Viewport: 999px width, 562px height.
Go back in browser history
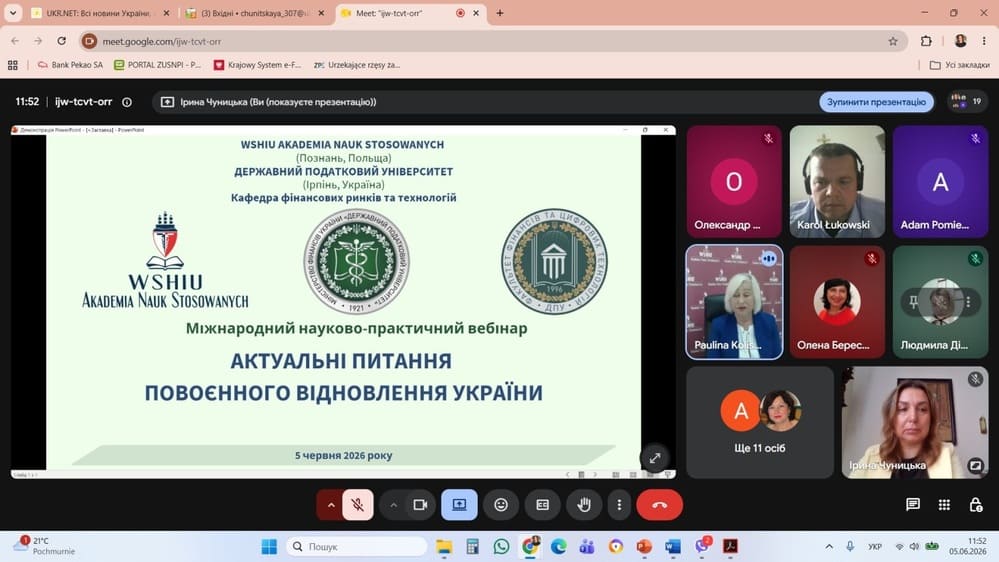15,41
